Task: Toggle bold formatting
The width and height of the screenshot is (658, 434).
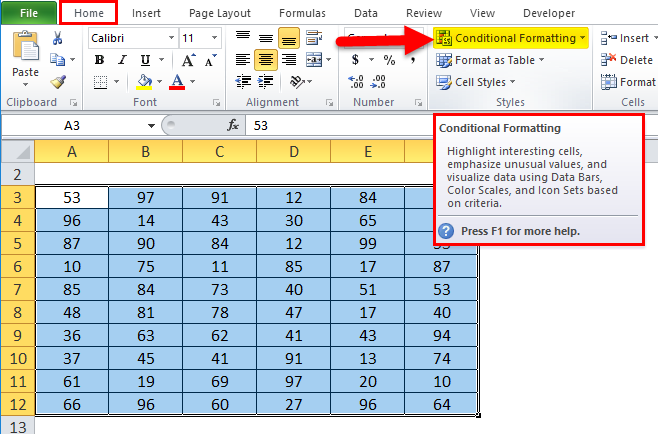Action: pos(99,60)
